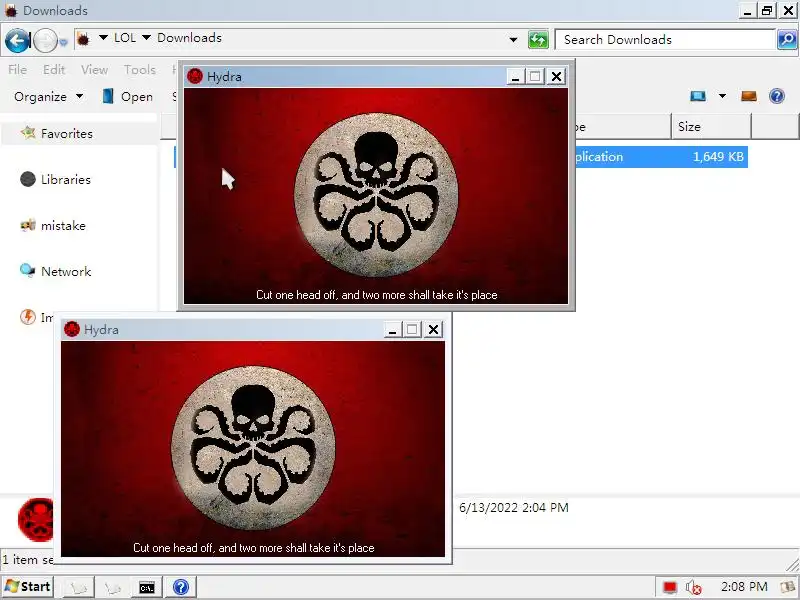Click the red flag tray icon
This screenshot has width=800, height=600.
(669, 587)
